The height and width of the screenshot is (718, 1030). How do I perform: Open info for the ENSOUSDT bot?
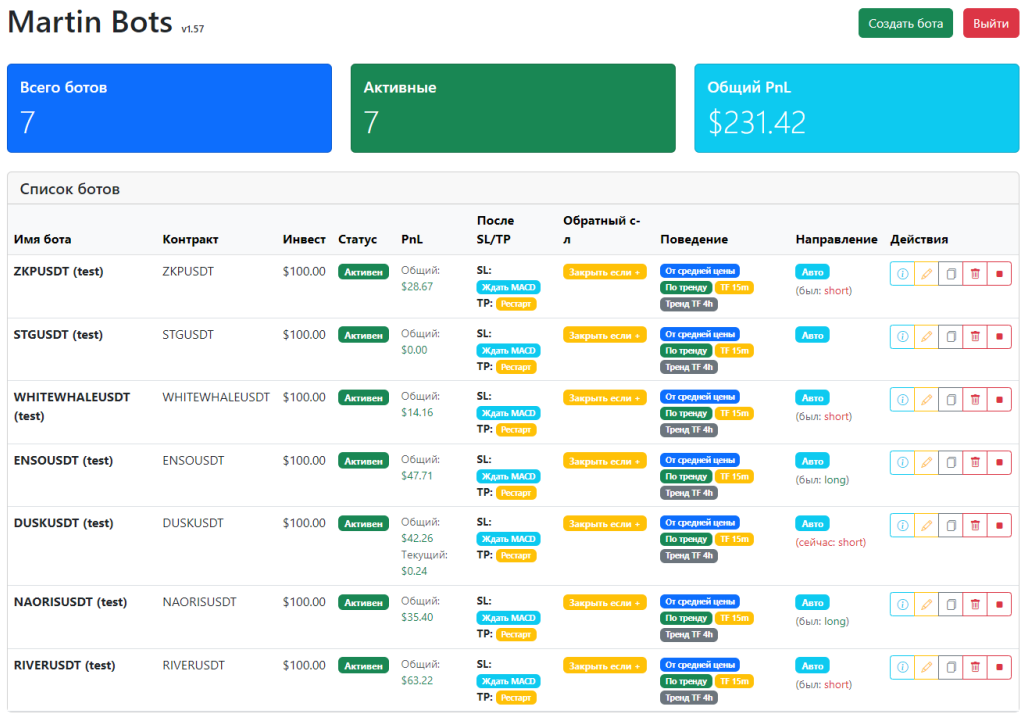901,462
